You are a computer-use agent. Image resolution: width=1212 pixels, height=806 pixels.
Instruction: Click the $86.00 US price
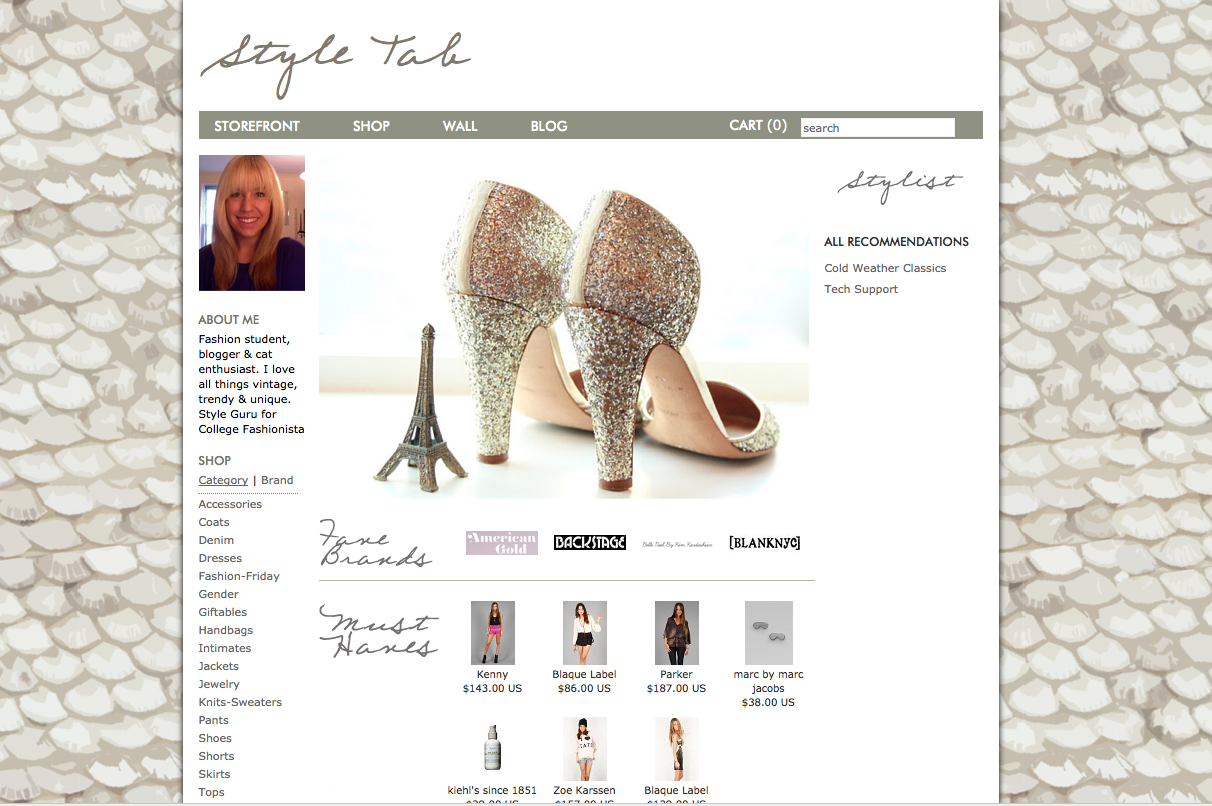[x=584, y=688]
